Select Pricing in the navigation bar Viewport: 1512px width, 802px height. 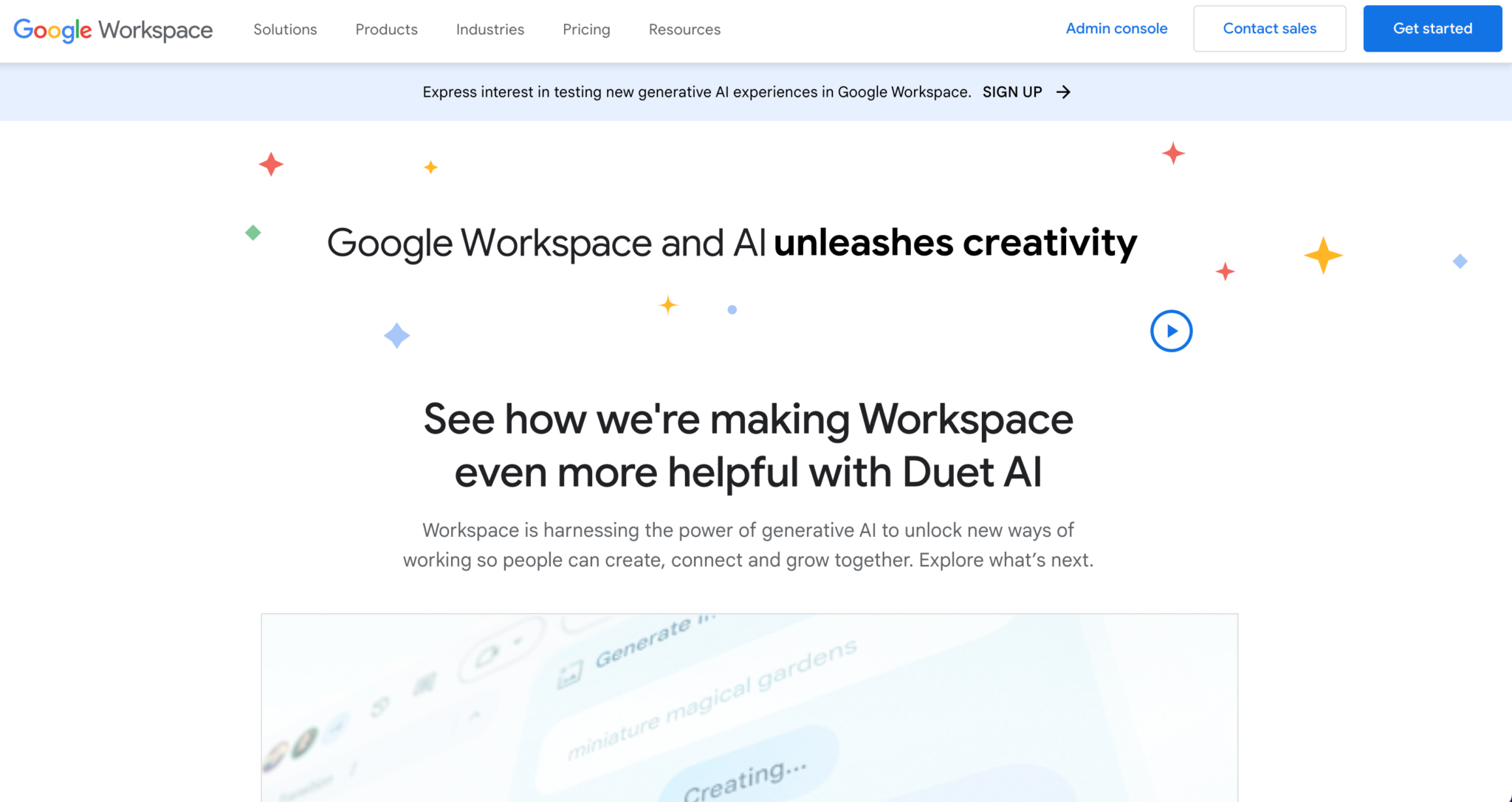pyautogui.click(x=585, y=30)
